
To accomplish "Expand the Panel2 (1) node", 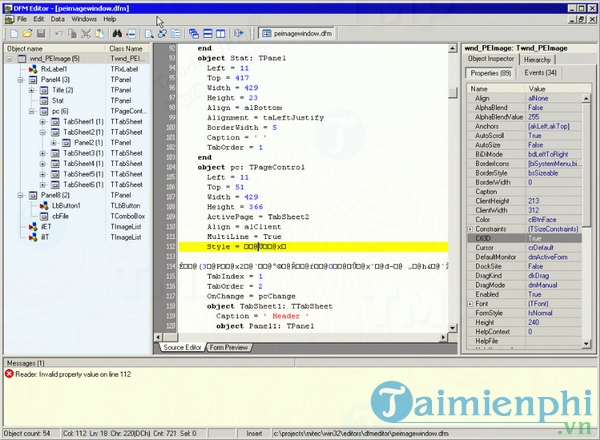I will point(54,143).
